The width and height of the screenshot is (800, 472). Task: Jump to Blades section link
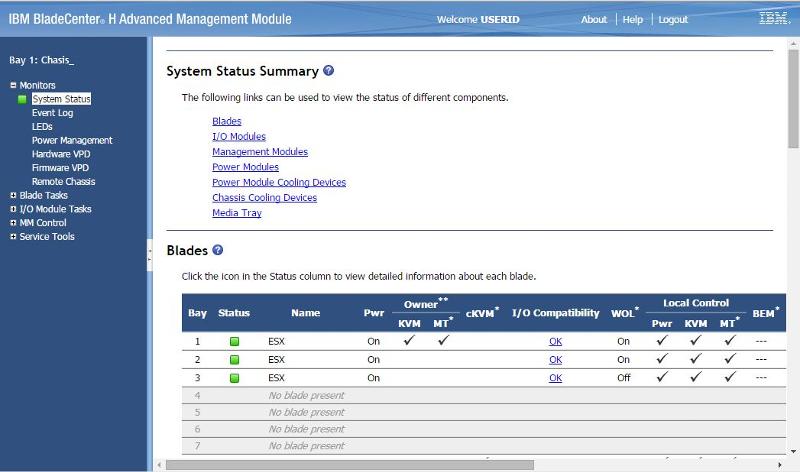coord(227,121)
